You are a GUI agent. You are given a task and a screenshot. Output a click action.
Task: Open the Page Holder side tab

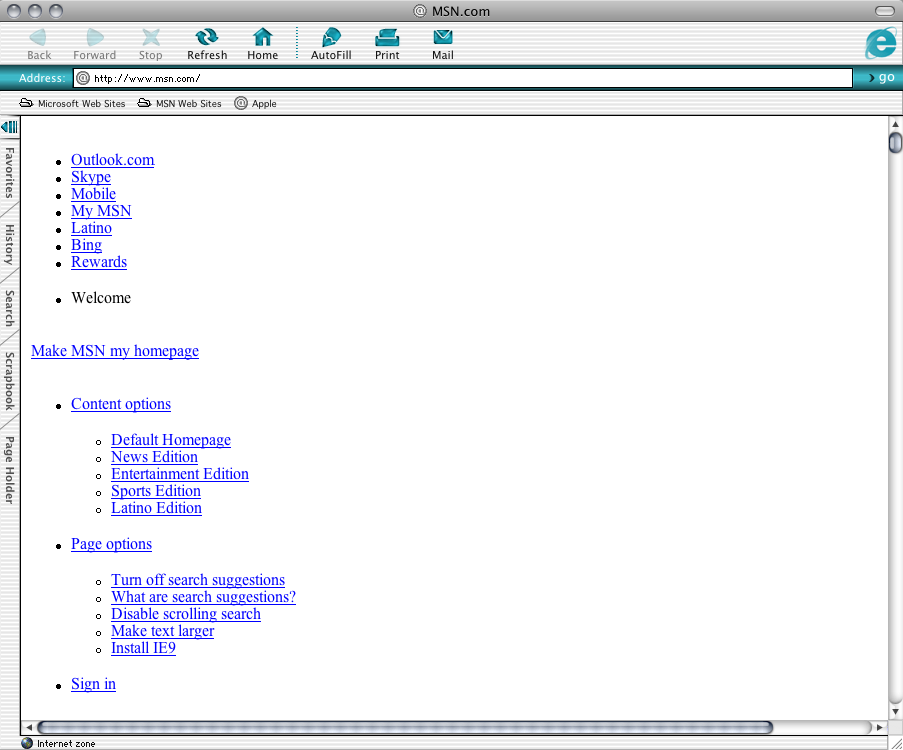tap(9, 469)
